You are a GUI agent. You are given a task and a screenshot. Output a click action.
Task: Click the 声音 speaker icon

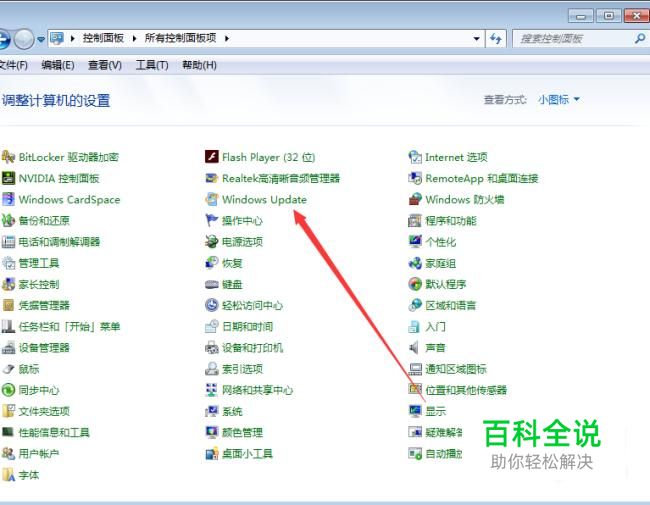pyautogui.click(x=415, y=348)
